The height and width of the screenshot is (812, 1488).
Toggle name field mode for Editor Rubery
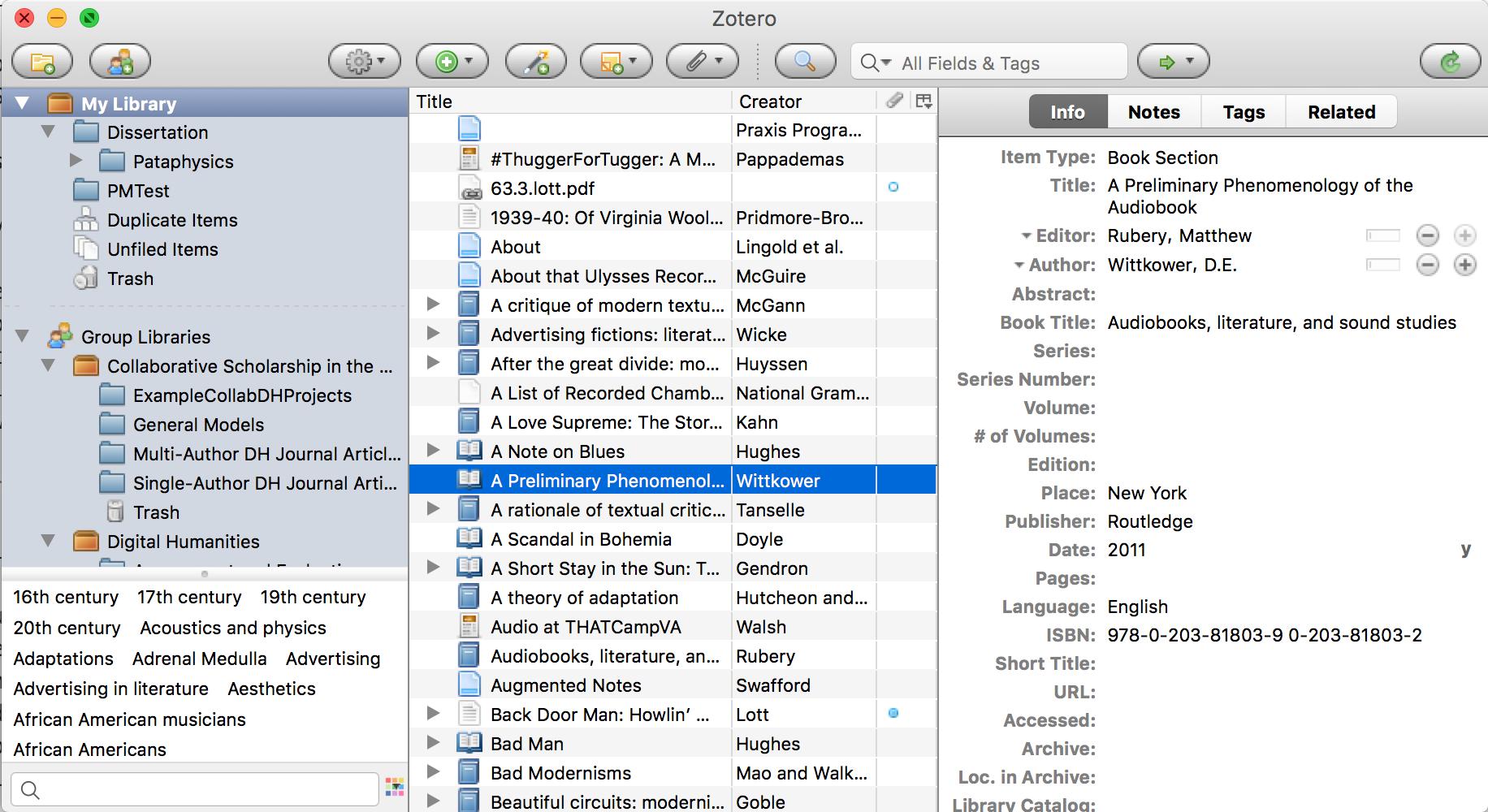pyautogui.click(x=1383, y=235)
